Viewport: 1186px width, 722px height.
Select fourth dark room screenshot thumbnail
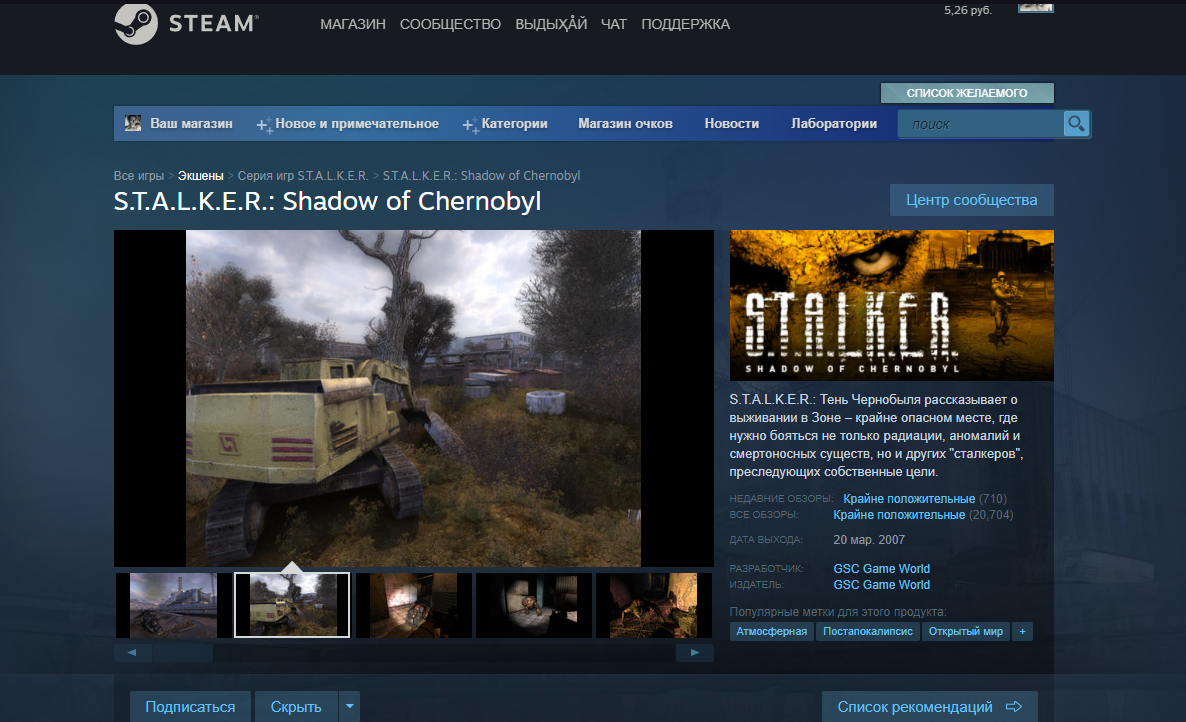pos(533,605)
